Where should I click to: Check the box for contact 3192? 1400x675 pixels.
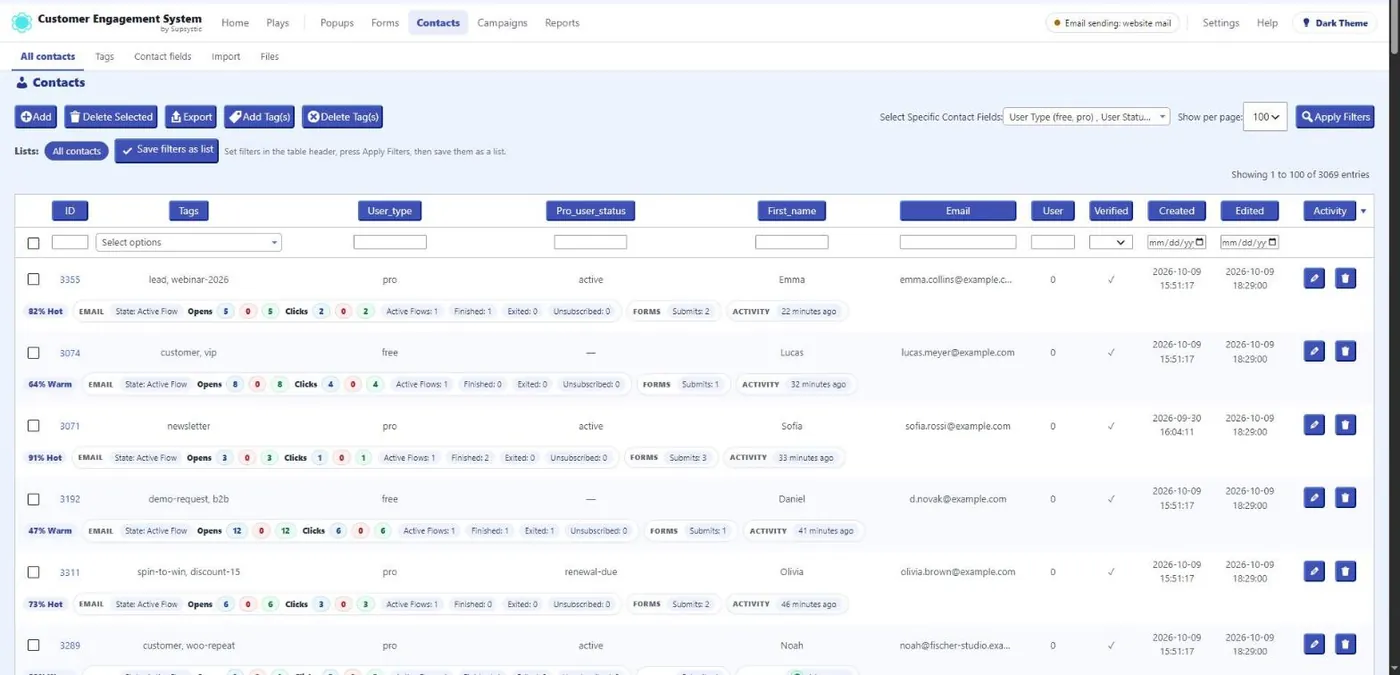(x=33, y=498)
